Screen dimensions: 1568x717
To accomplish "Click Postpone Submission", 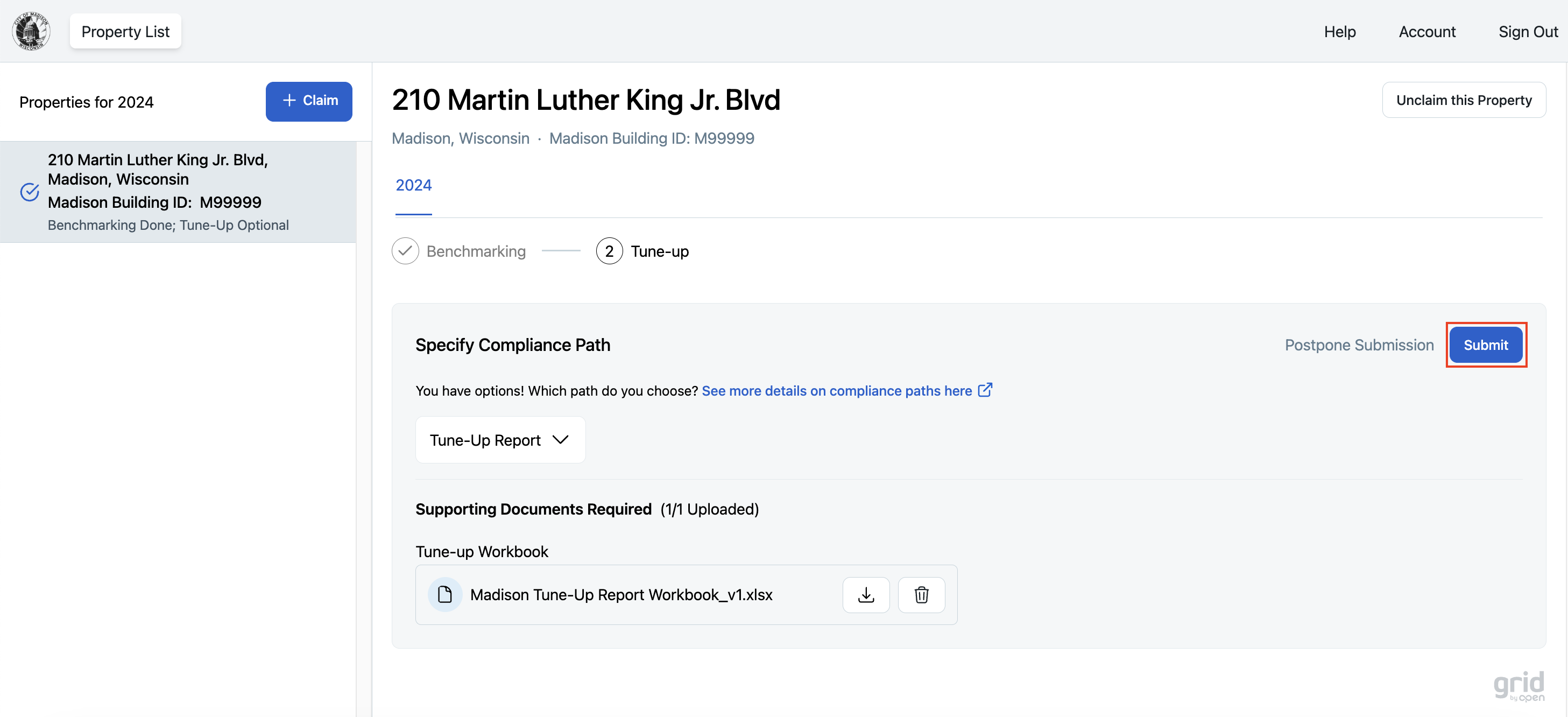I will point(1359,345).
